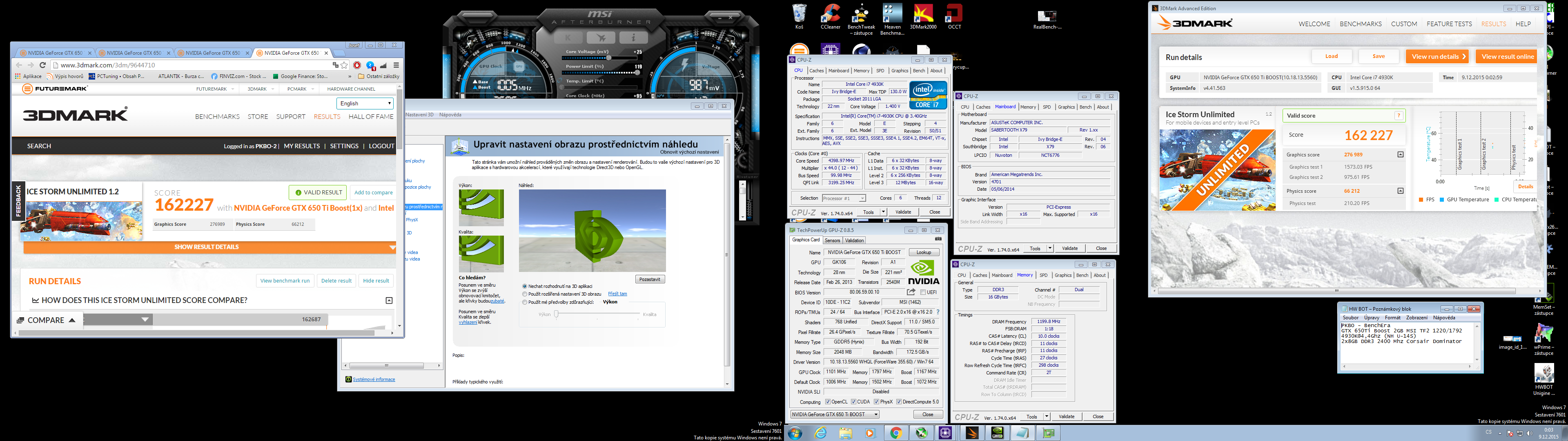Click the Validate button in CPU-Z Mainboard window
Screen dimensions: 1568x441
pyautogui.click(x=1069, y=249)
